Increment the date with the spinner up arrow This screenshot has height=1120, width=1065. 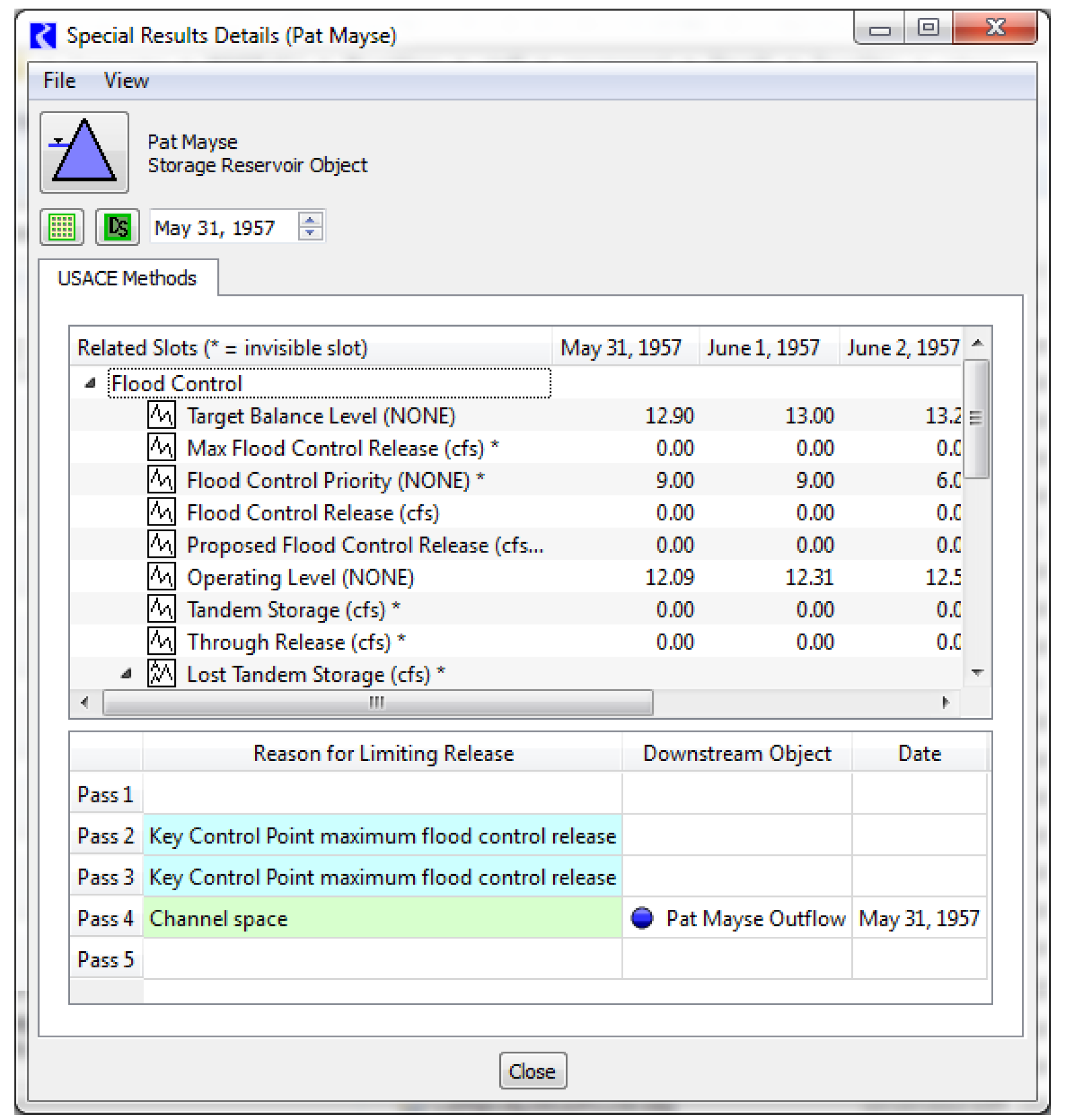(x=310, y=220)
